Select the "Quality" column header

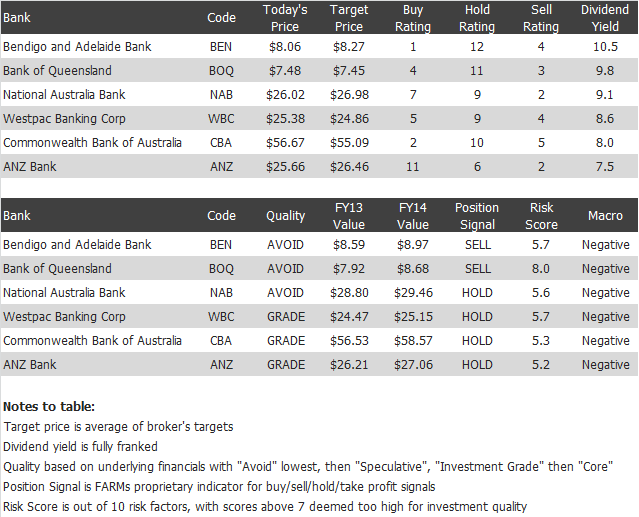tap(285, 216)
